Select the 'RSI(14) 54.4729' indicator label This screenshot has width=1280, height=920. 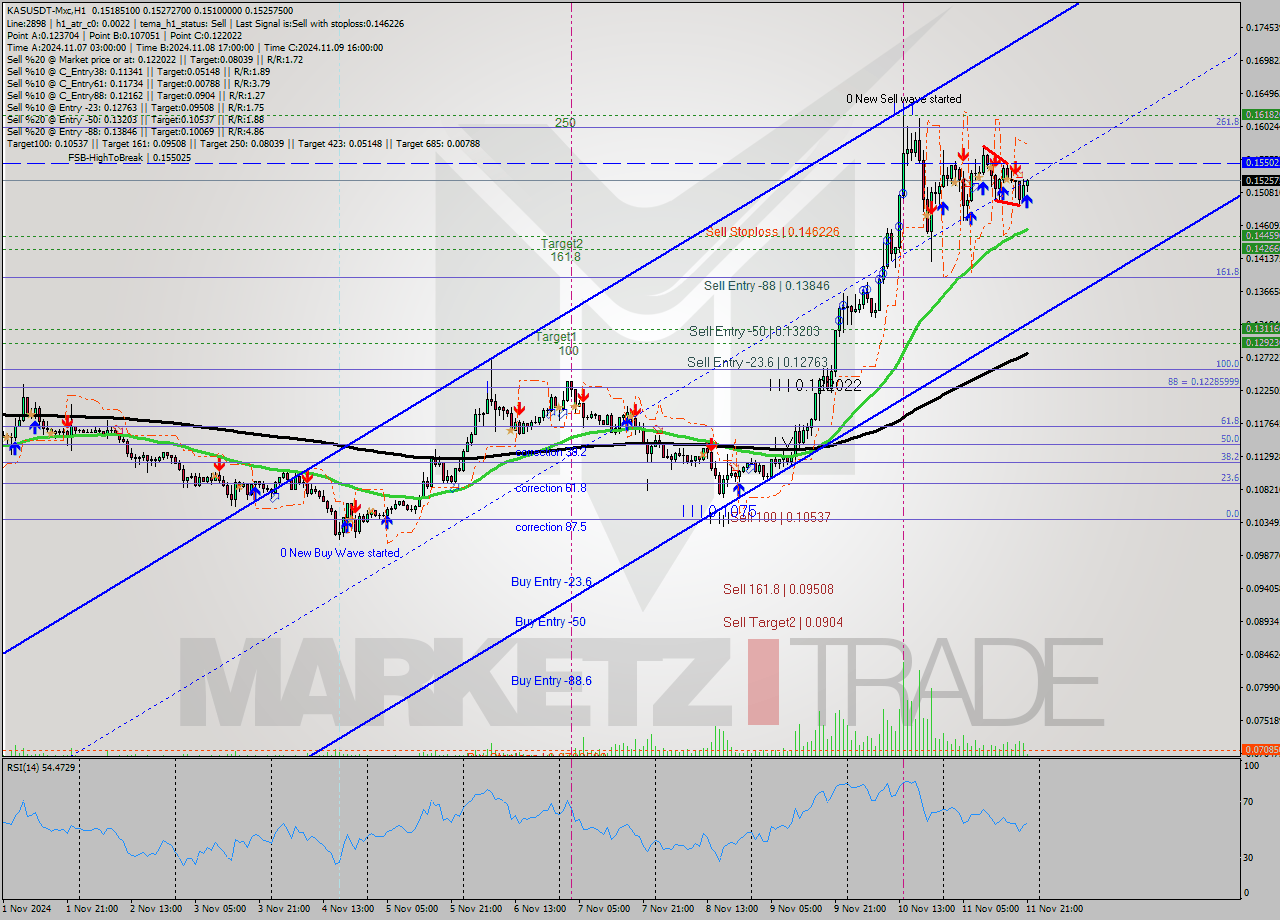pyautogui.click(x=41, y=767)
